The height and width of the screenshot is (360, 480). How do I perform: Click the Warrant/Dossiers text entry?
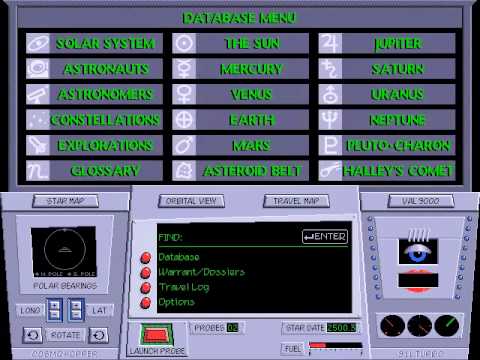click(202, 272)
